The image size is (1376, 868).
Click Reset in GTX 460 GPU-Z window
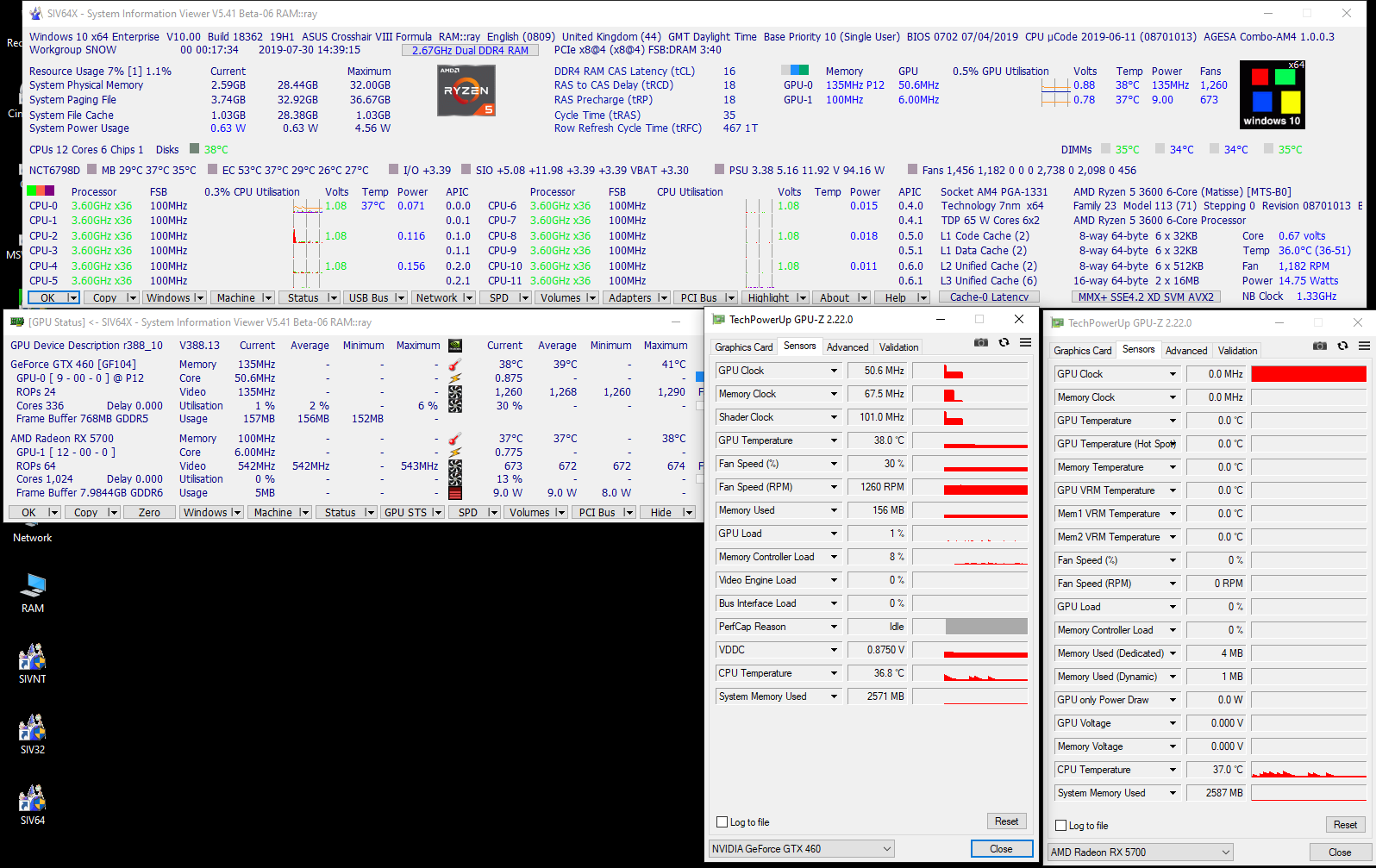click(x=1006, y=821)
